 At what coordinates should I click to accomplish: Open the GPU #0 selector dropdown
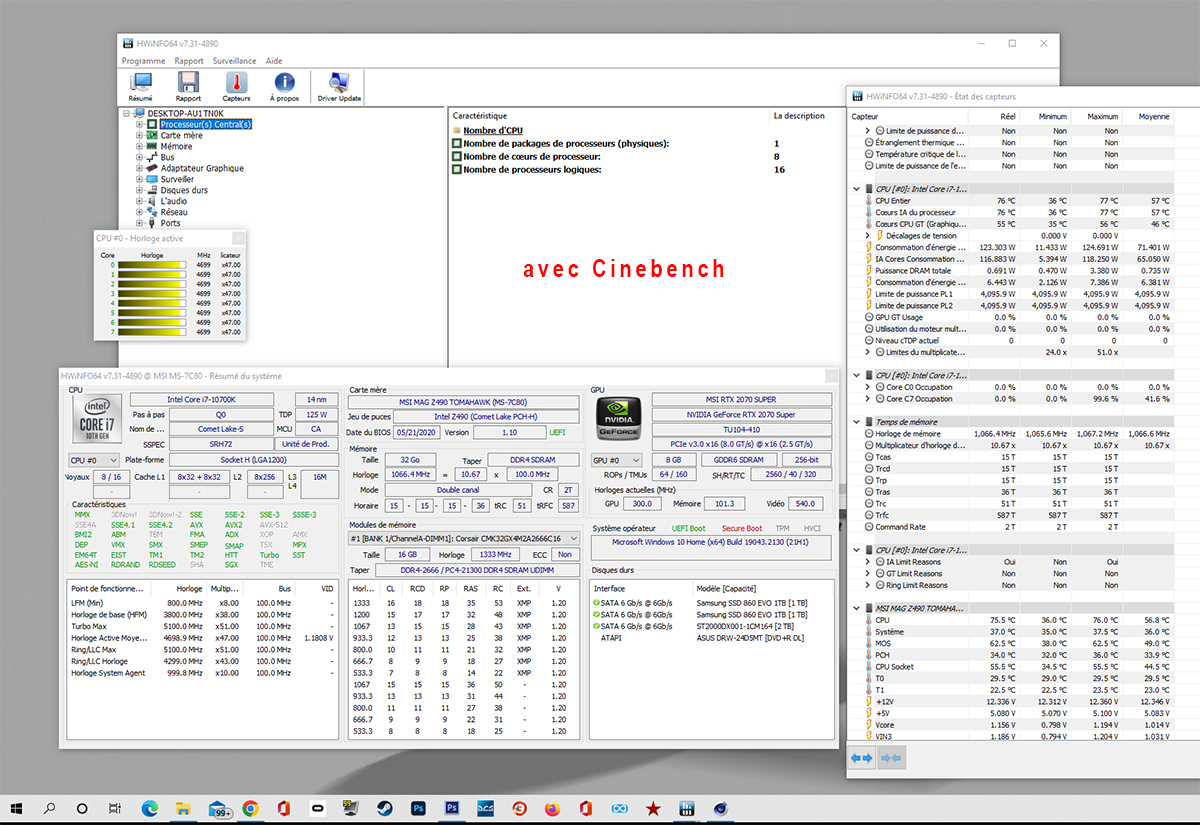click(x=617, y=460)
